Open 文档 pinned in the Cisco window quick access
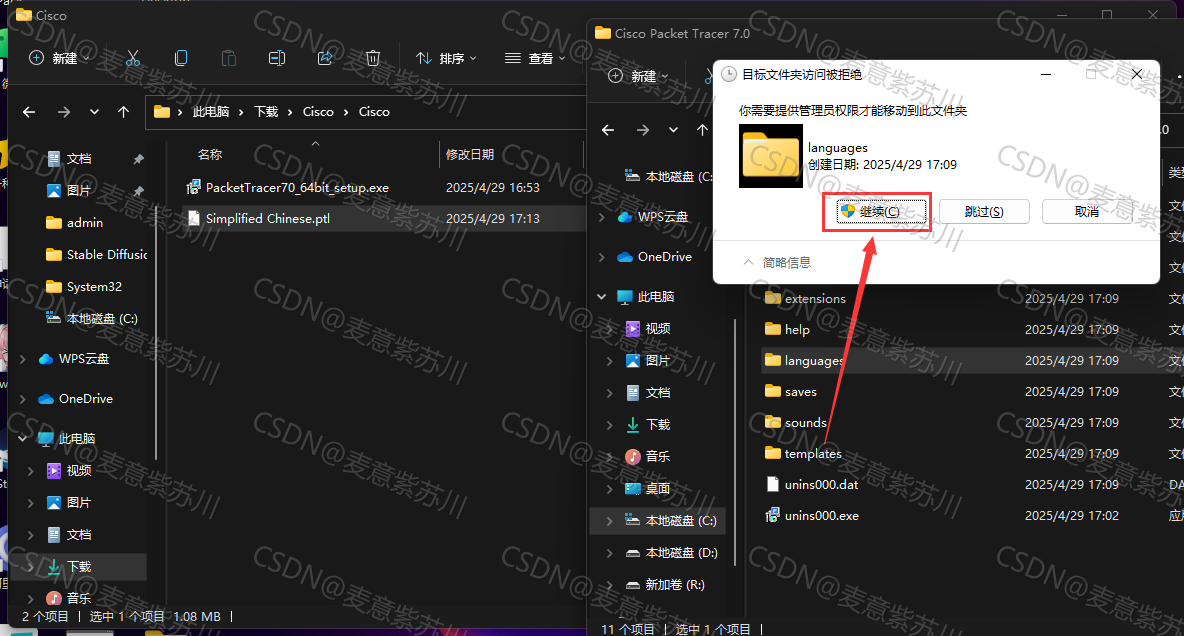 79,159
